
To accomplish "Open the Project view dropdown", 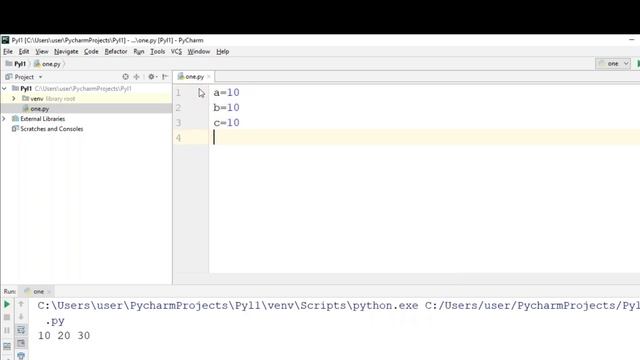I will click(40, 77).
